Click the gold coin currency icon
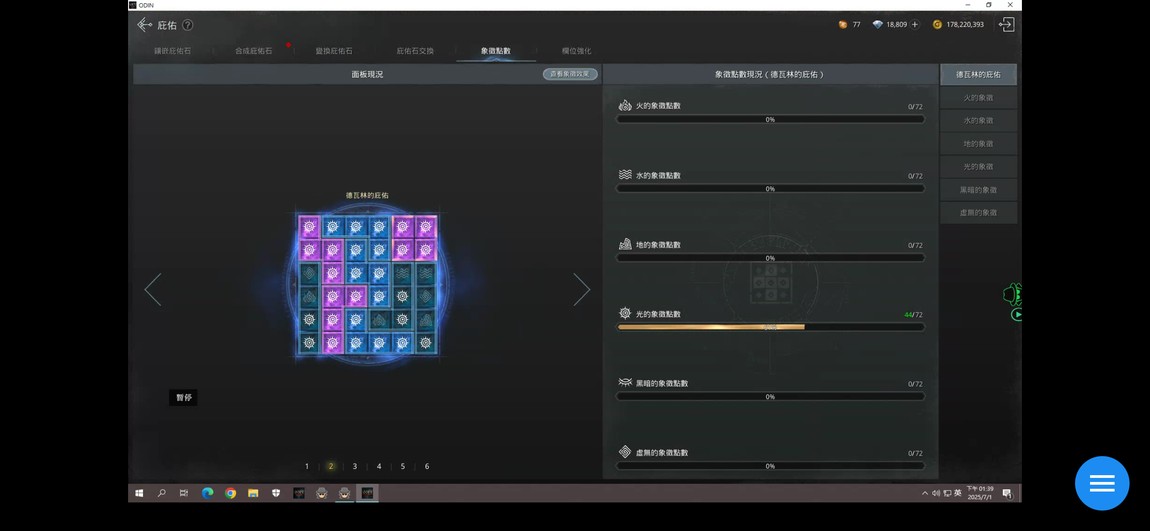Screen dimensions: 1150x531 pos(937,24)
